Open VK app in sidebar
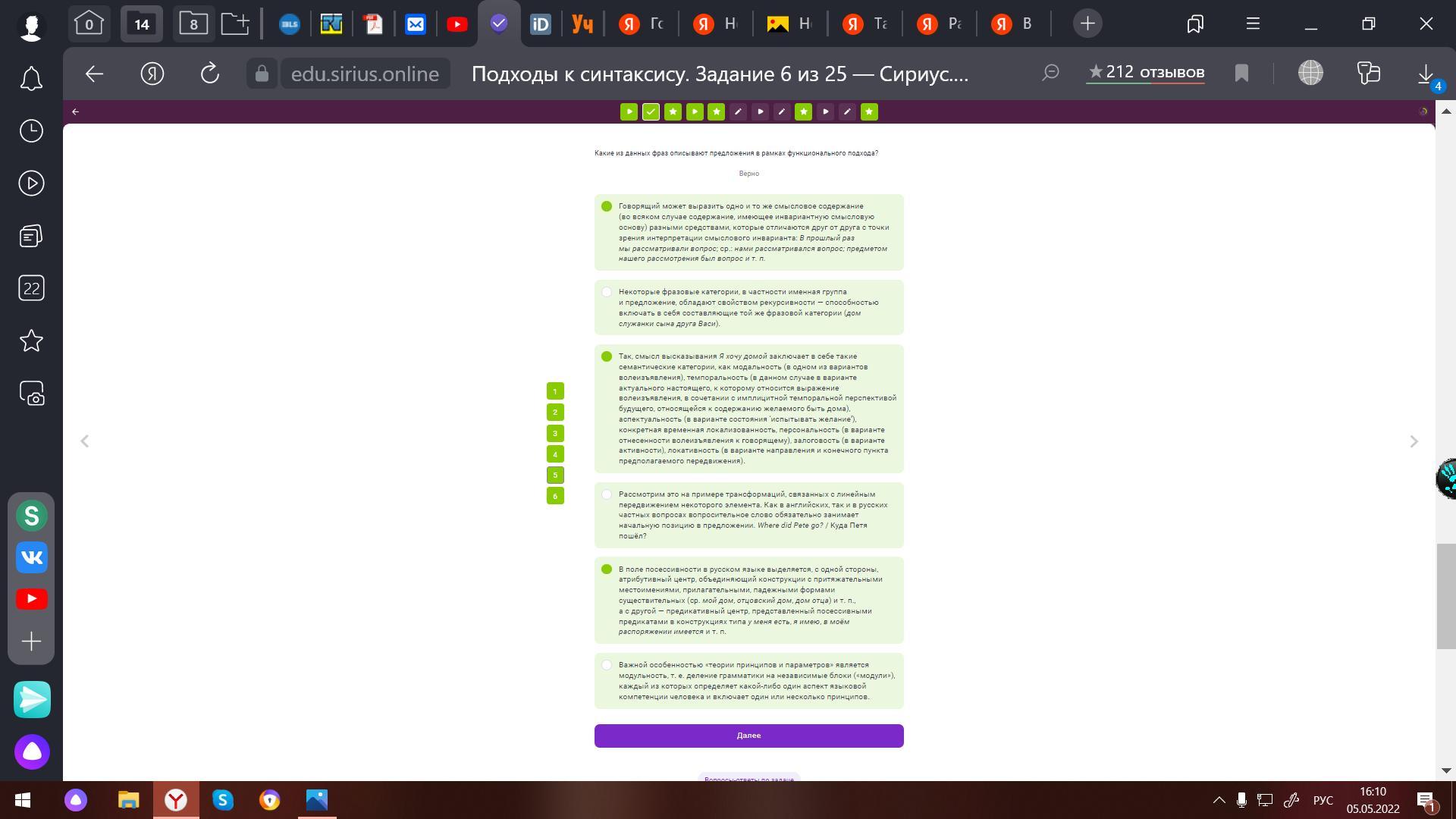This screenshot has width=1456, height=819. [32, 557]
